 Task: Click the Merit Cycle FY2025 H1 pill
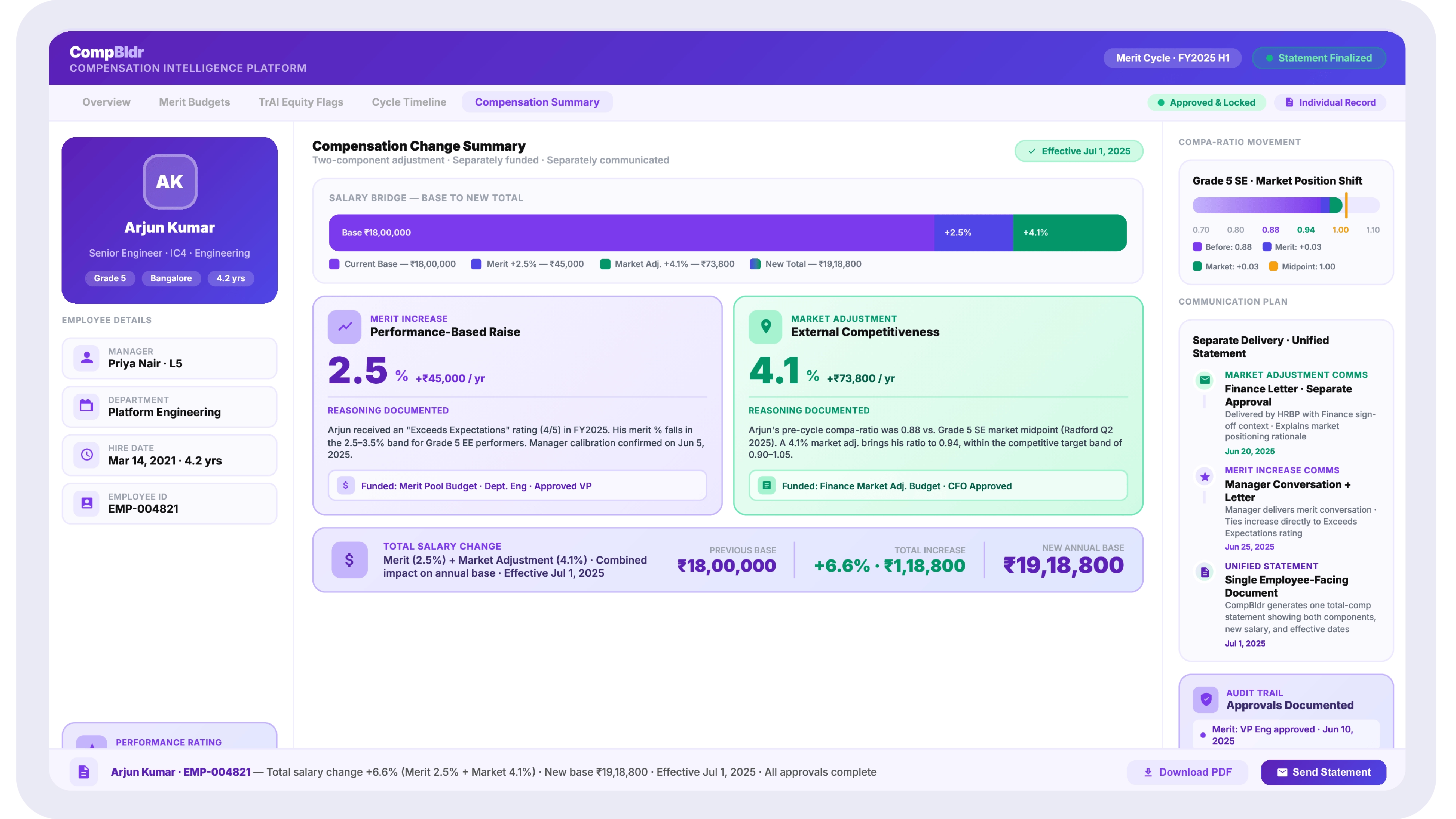tap(1172, 58)
